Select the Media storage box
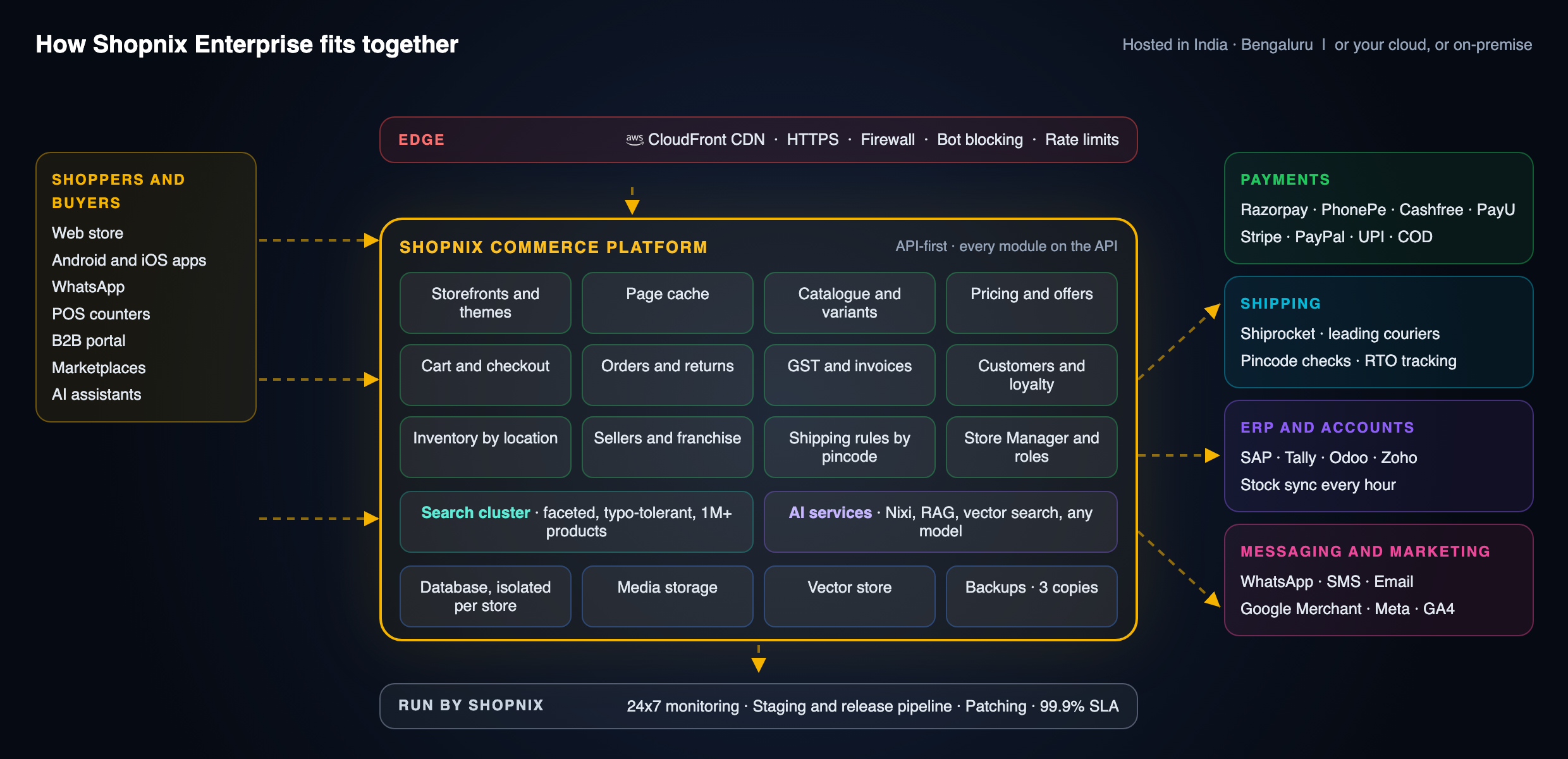The height and width of the screenshot is (759, 1568). point(668,596)
